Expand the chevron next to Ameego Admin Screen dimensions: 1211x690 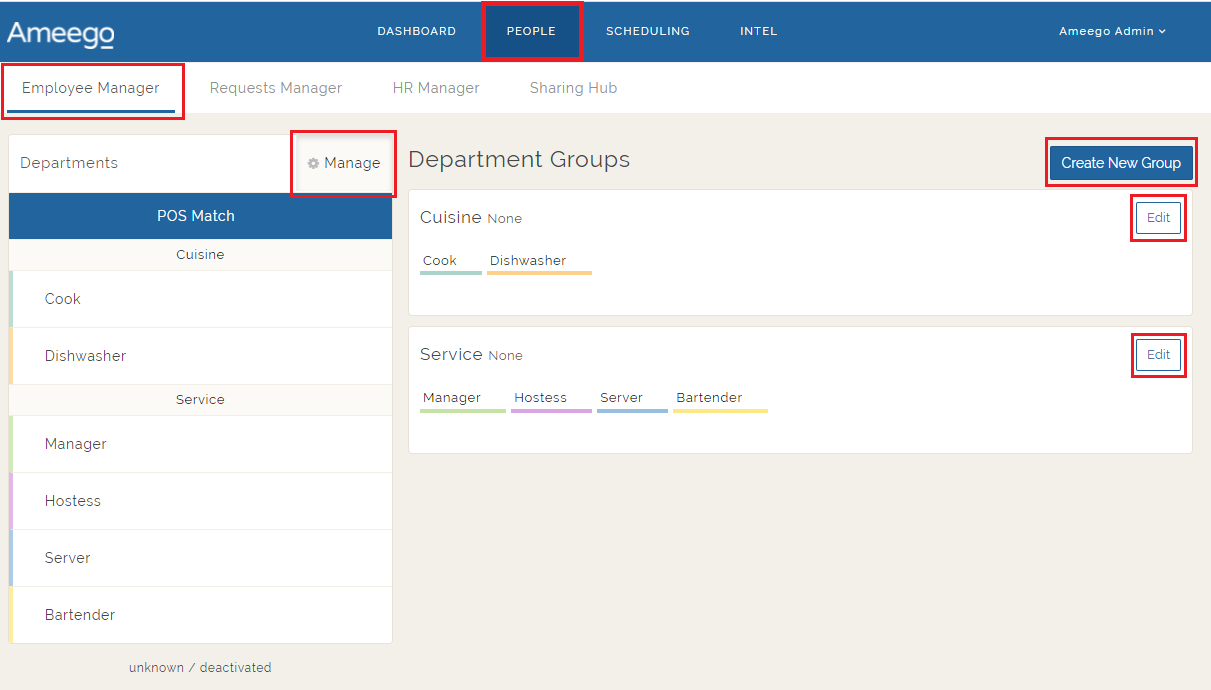1160,31
